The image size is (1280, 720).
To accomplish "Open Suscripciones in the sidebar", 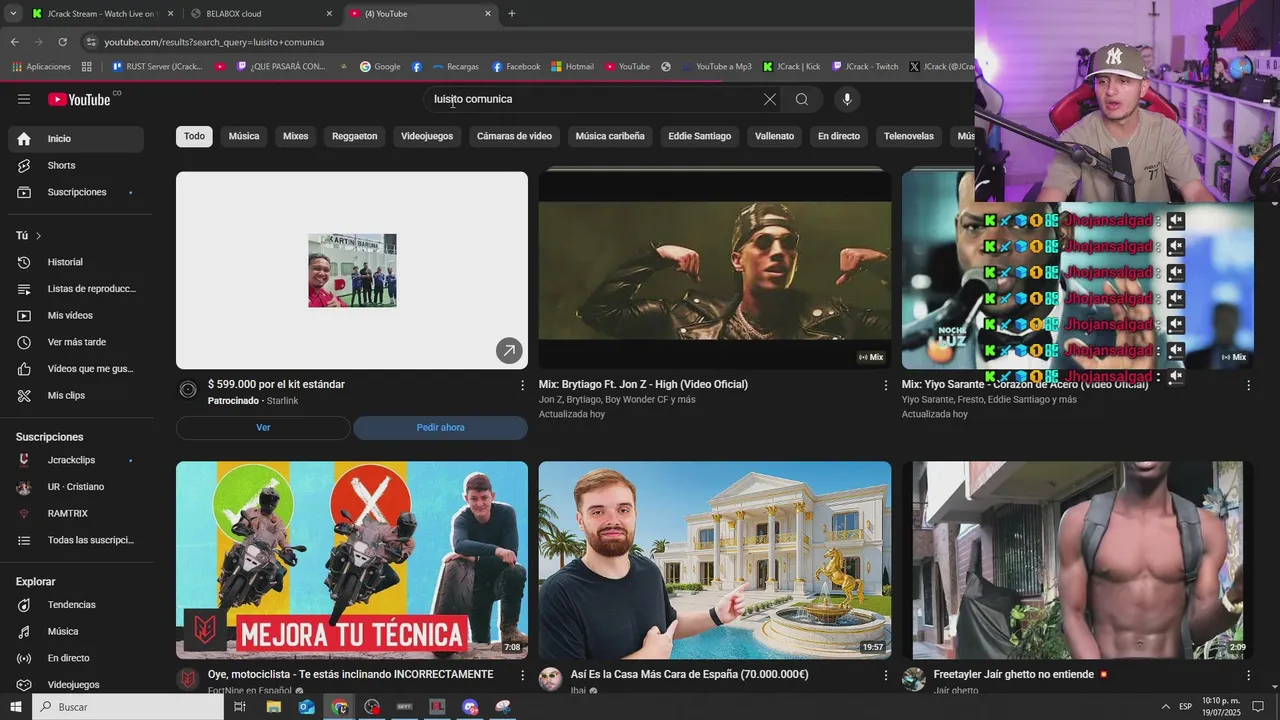I will tap(76, 192).
